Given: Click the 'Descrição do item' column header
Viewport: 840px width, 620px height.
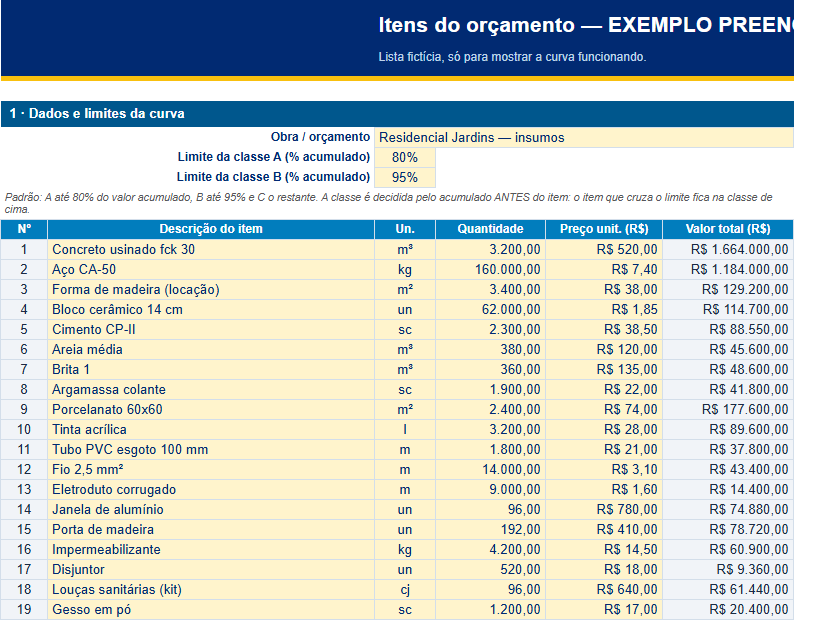Looking at the screenshot, I should 211,229.
